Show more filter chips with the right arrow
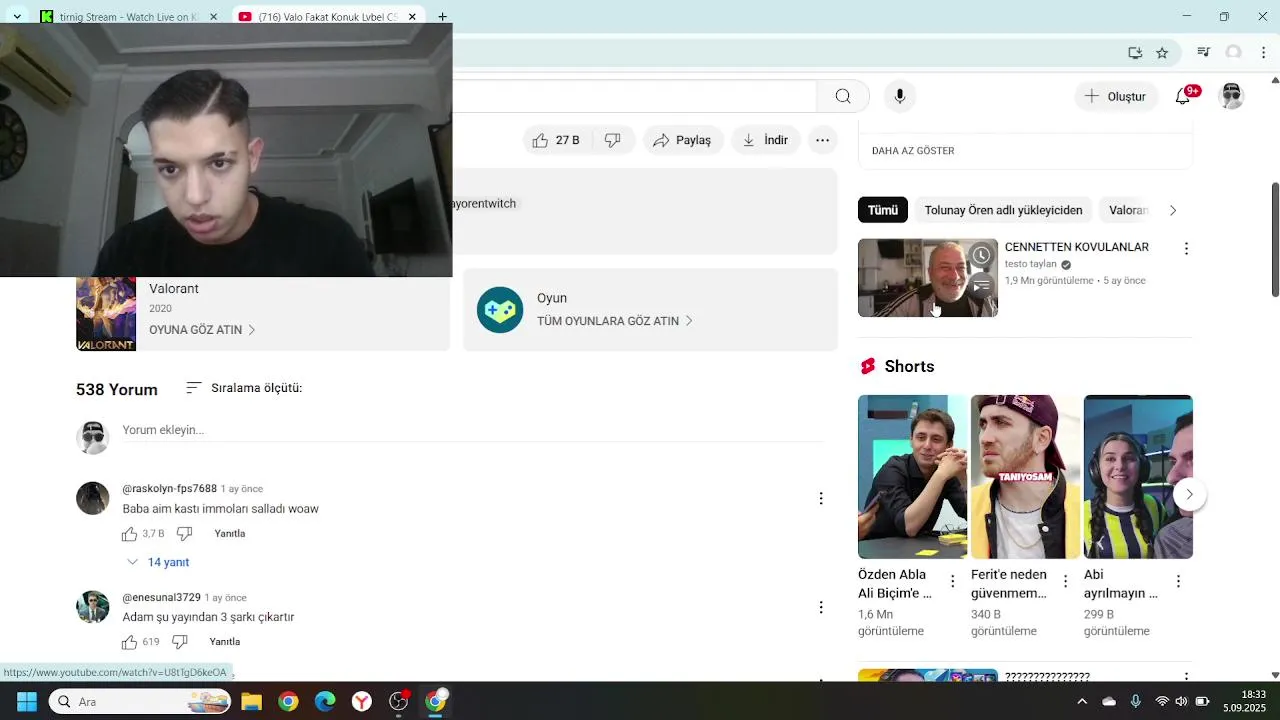 click(1173, 210)
